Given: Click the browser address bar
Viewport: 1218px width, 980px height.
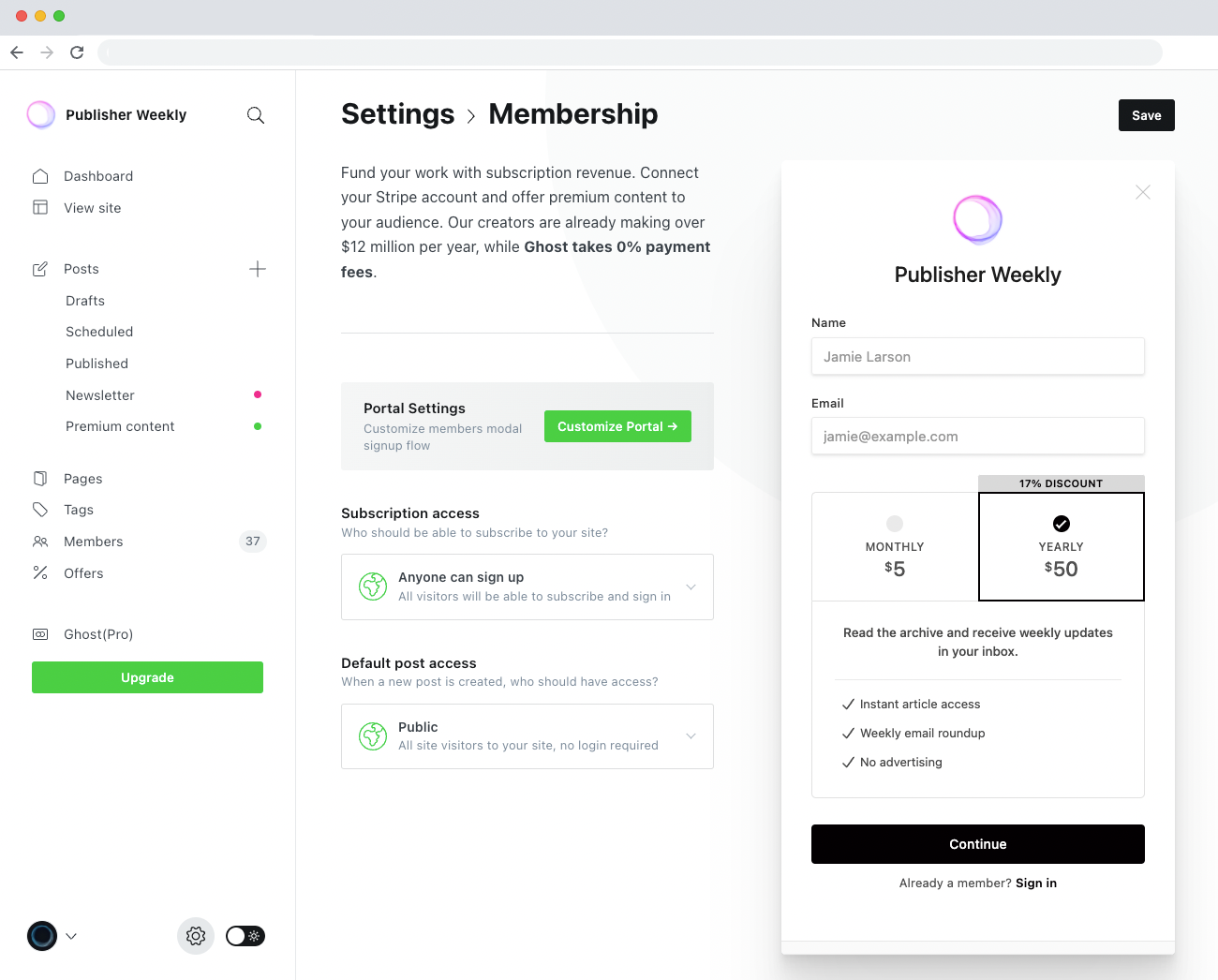Looking at the screenshot, I should click(x=630, y=52).
